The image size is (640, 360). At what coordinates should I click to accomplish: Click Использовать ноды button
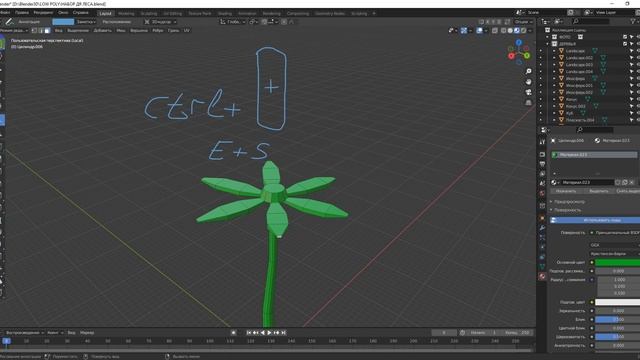click(x=595, y=220)
